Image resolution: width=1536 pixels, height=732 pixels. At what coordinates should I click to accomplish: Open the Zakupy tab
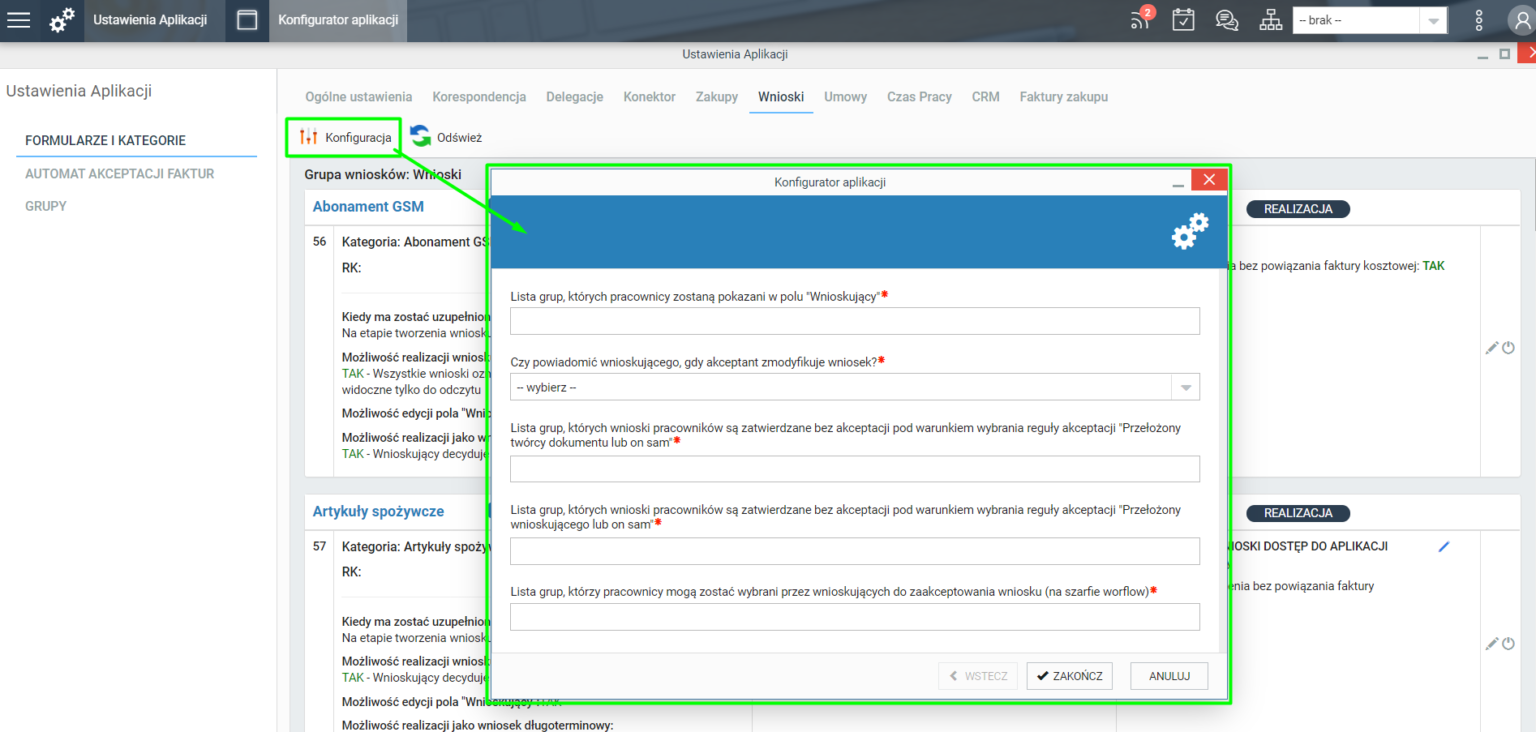(717, 97)
